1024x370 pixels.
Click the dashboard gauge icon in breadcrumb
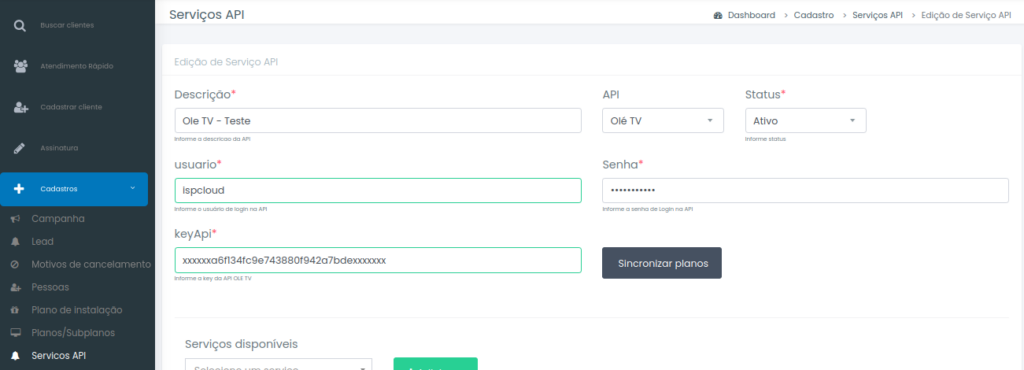pyautogui.click(x=718, y=15)
